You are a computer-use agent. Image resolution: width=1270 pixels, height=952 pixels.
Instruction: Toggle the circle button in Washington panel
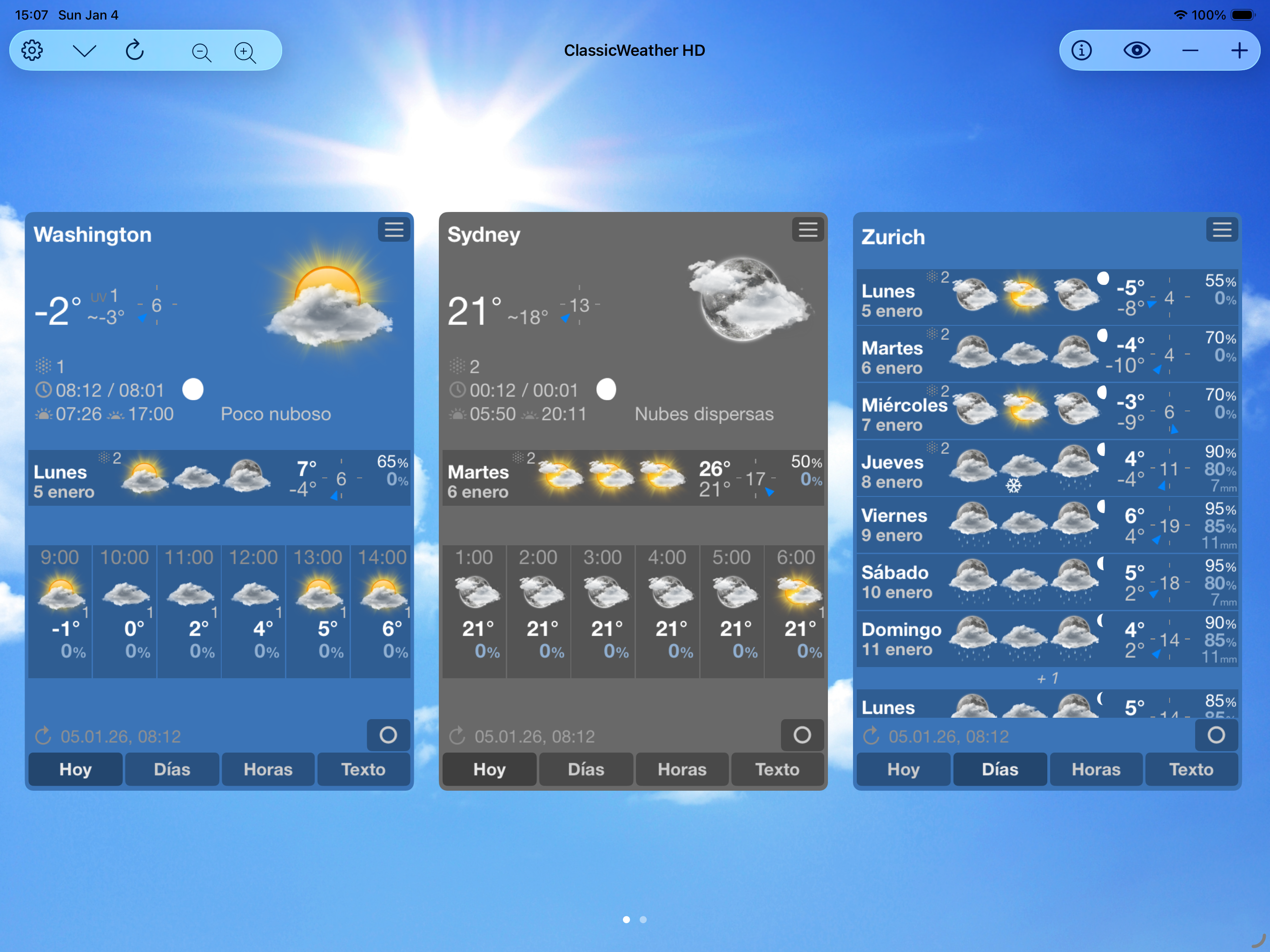click(388, 735)
